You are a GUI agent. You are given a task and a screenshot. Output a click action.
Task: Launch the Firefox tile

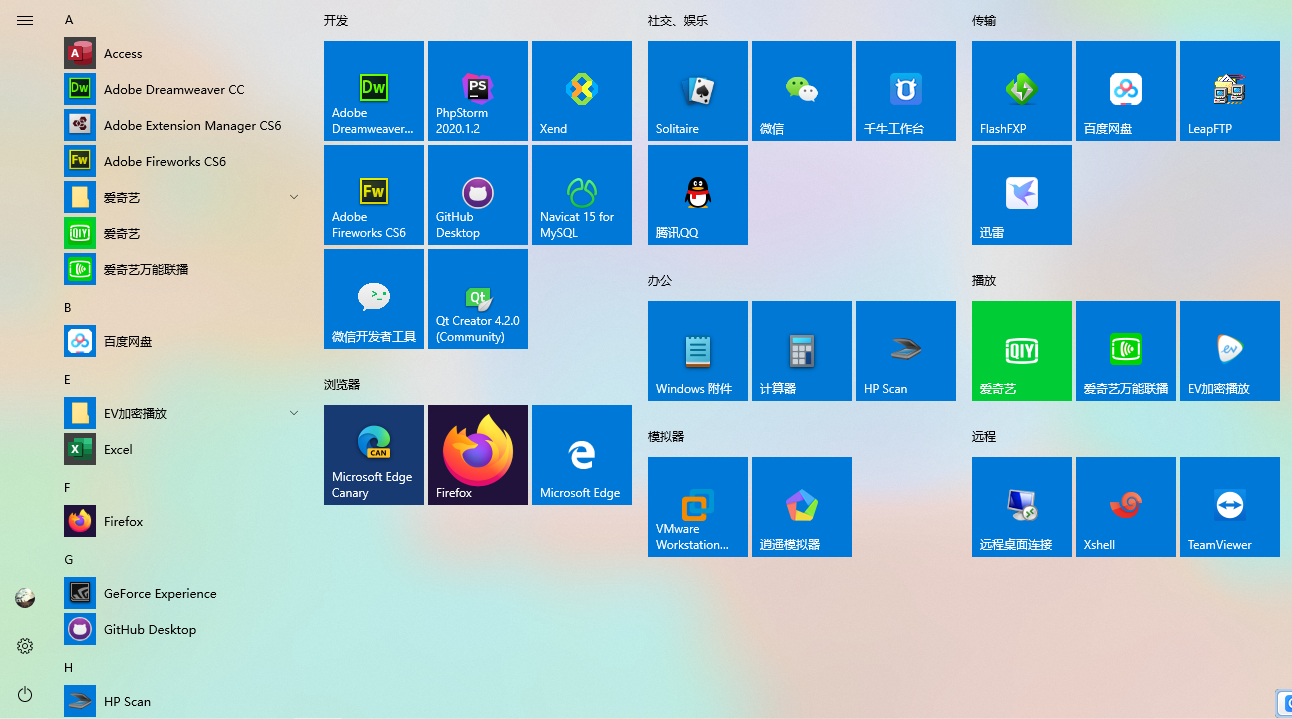(x=478, y=455)
